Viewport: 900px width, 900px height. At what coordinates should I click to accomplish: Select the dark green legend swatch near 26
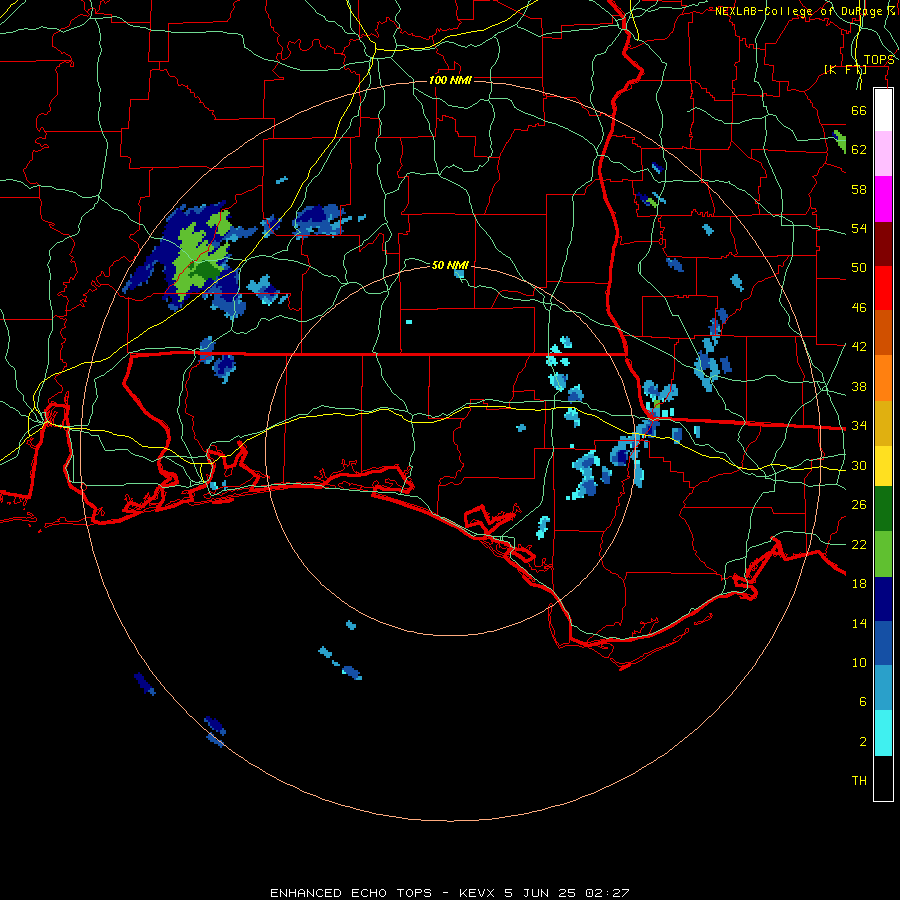(883, 509)
